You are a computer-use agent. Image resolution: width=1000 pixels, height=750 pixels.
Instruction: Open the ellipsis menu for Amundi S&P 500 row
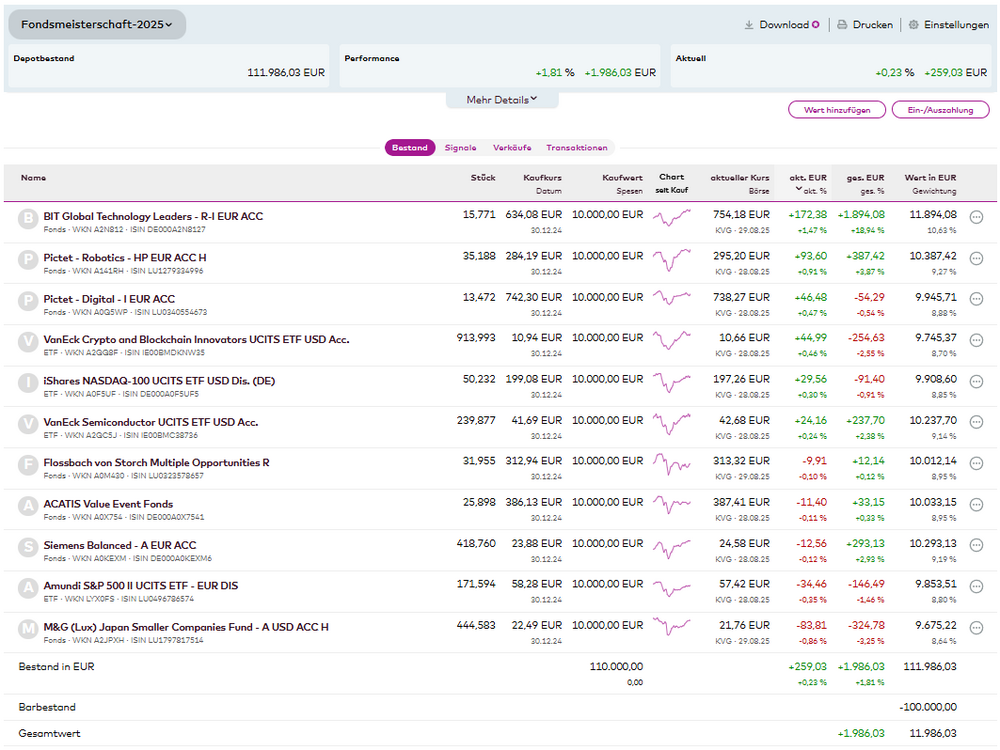point(977,587)
